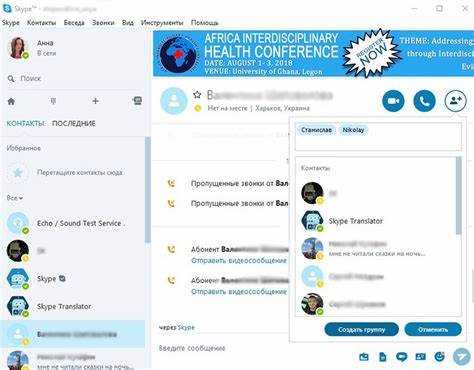Open the Вид menu
The height and width of the screenshot is (370, 474).
pyautogui.click(x=128, y=23)
